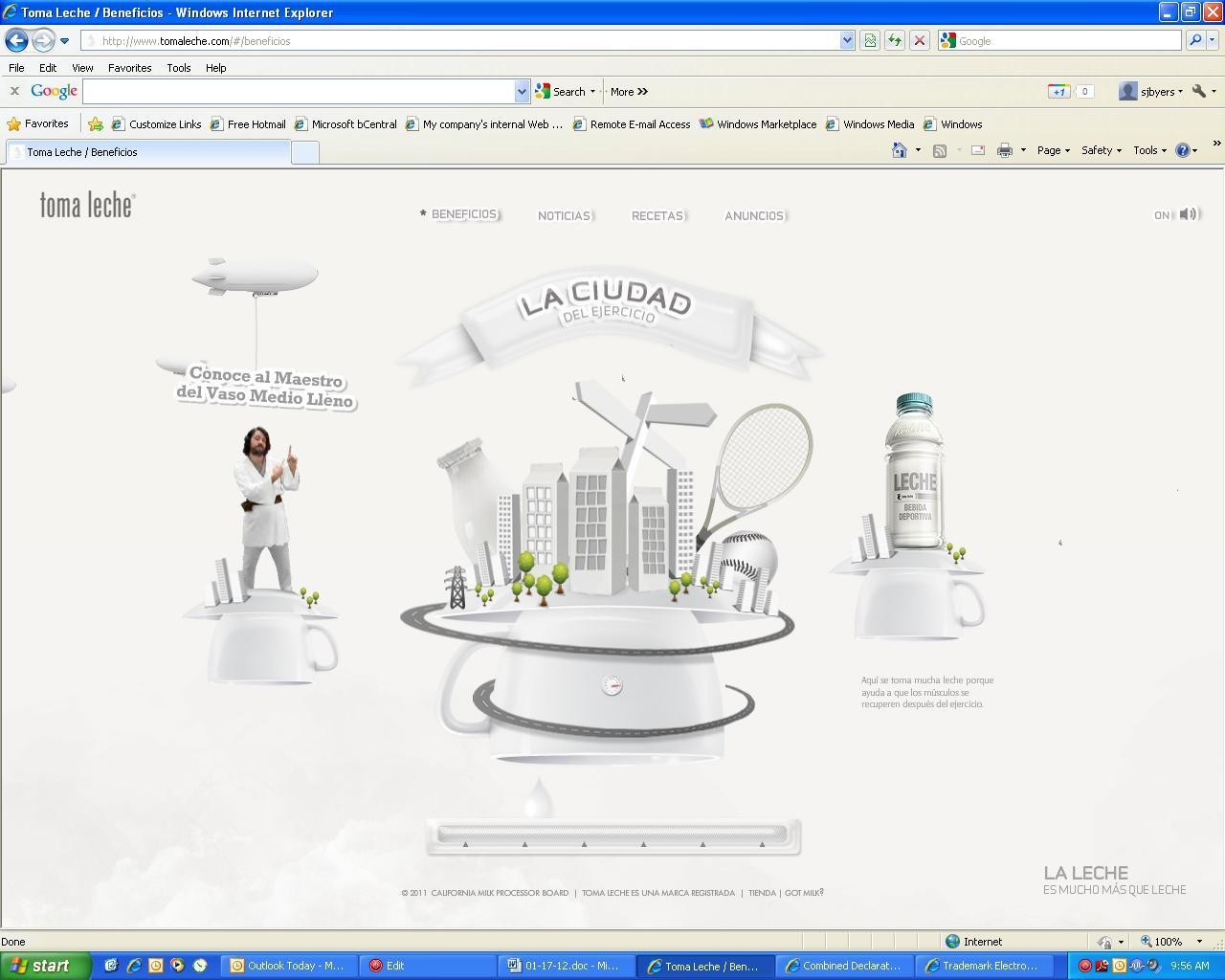Image resolution: width=1225 pixels, height=980 pixels.
Task: Close the Google toolbar with its X
Action: pos(14,91)
